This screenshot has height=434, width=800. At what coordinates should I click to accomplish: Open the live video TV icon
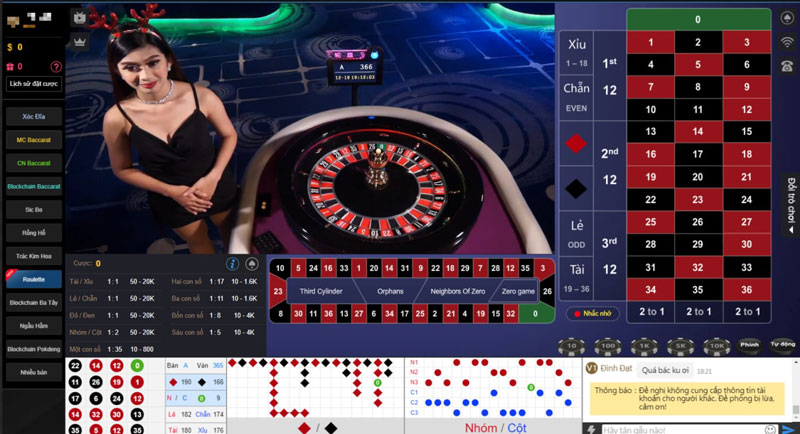point(80,18)
